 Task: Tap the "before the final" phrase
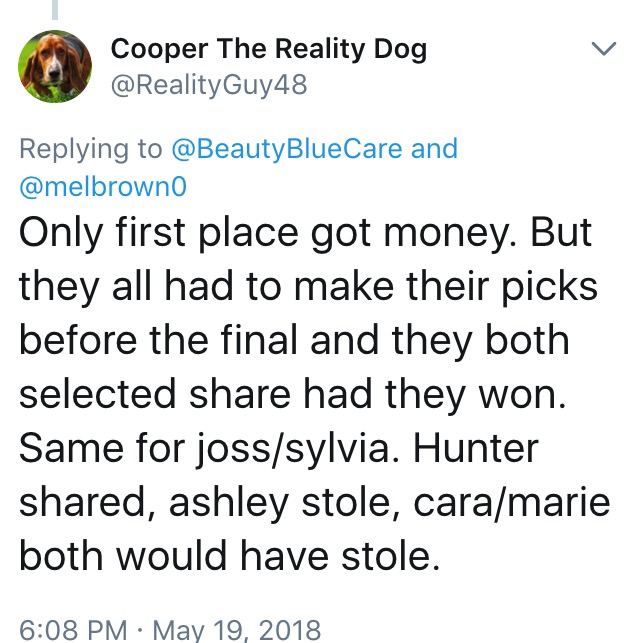158,340
